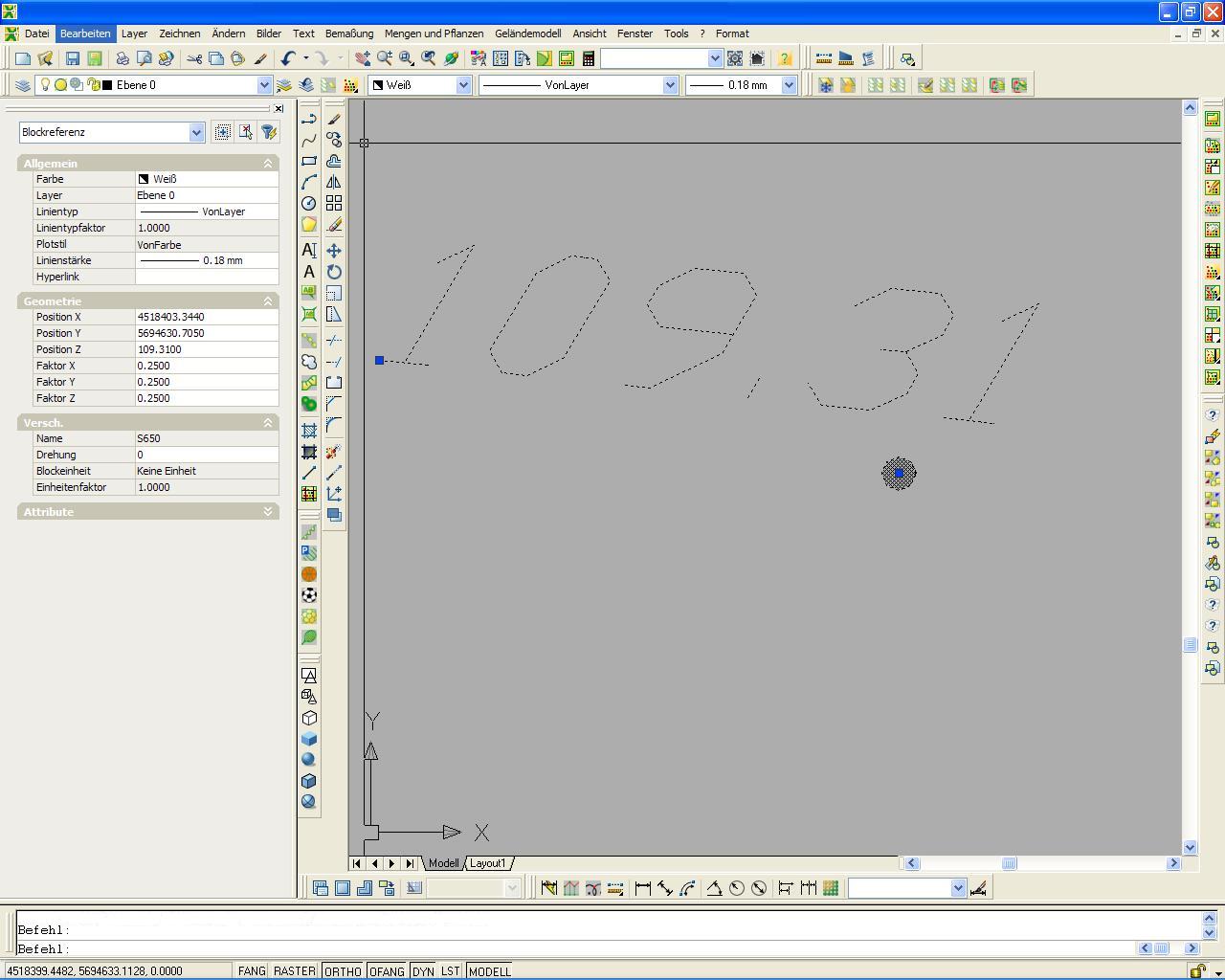Select the Move (four arrows) tool
This screenshot has width=1225, height=980.
334,250
